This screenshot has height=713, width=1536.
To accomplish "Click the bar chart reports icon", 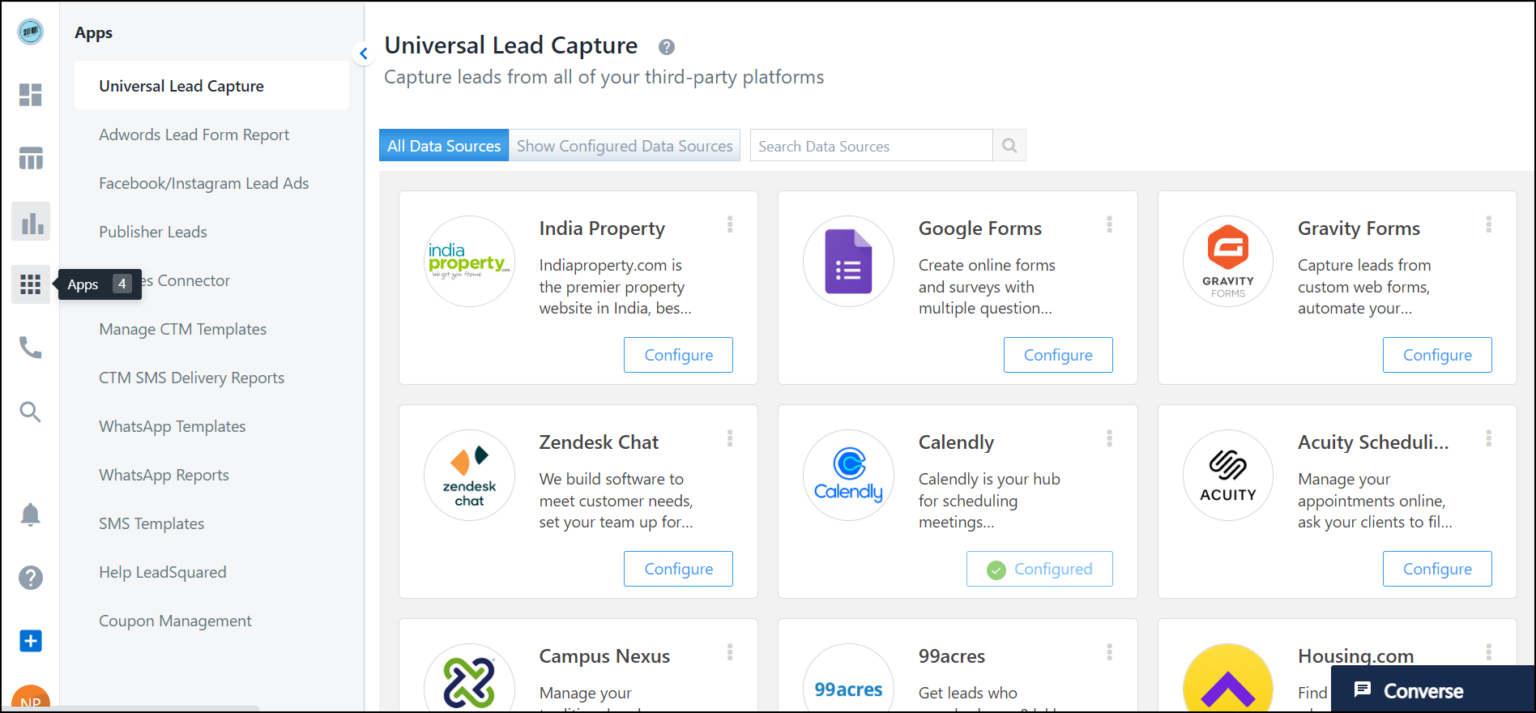I will tap(31, 222).
